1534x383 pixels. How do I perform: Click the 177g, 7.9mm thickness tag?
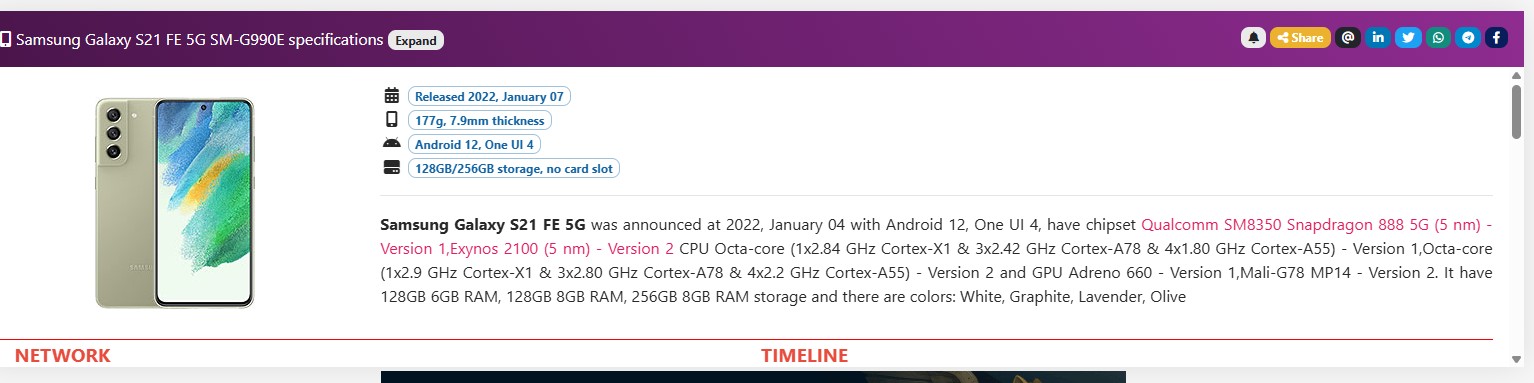[x=479, y=121]
